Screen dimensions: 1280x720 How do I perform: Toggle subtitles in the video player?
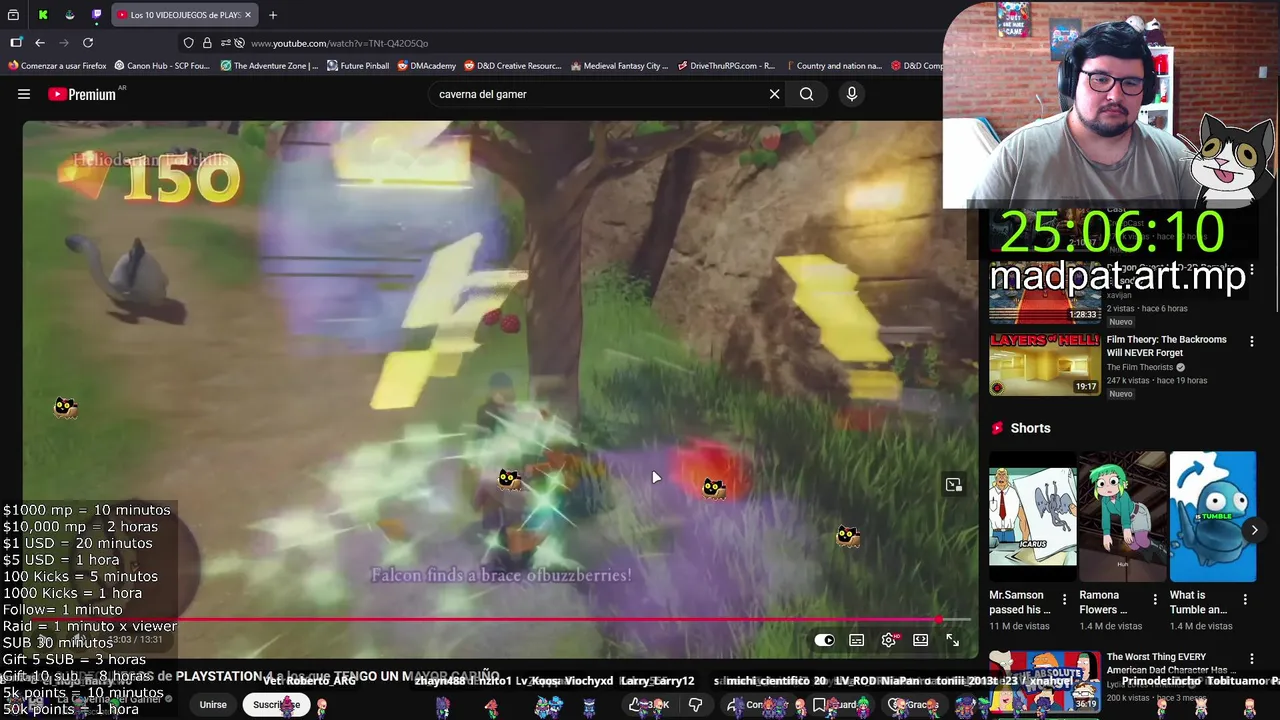[857, 640]
